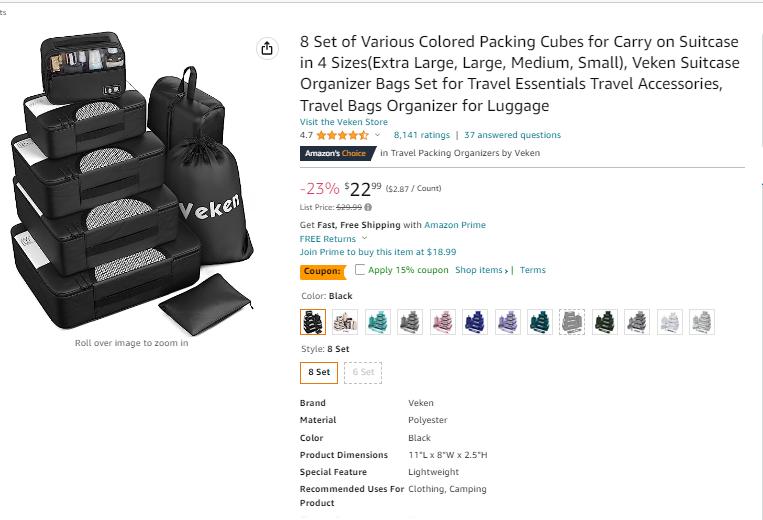Select the black color swatch
Image resolution: width=763 pixels, height=520 pixels.
312,322
